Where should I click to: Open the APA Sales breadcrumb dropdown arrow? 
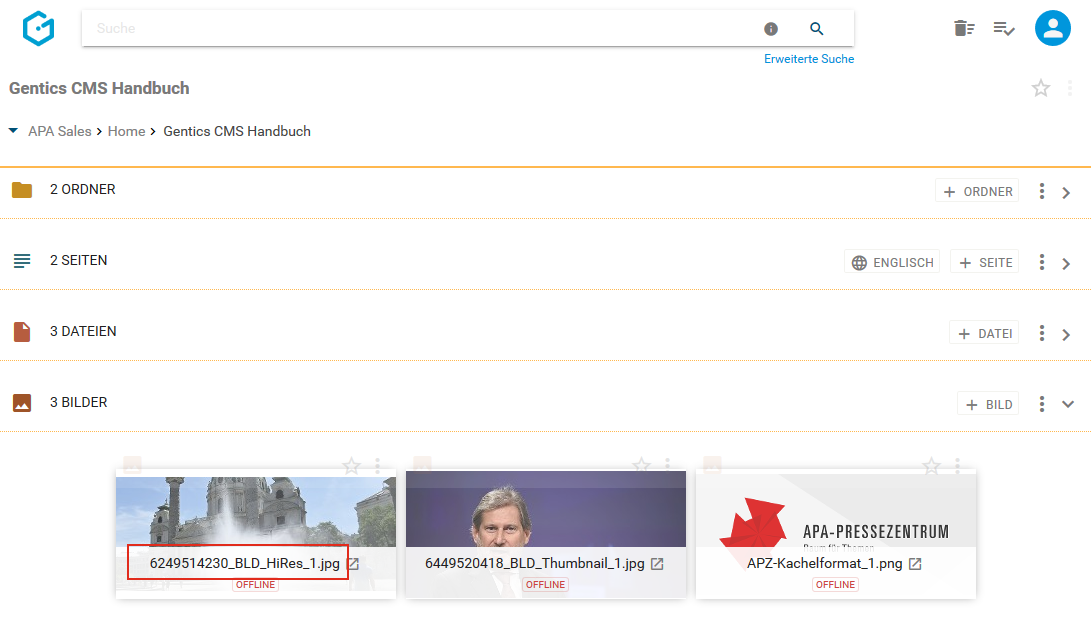tap(13, 131)
